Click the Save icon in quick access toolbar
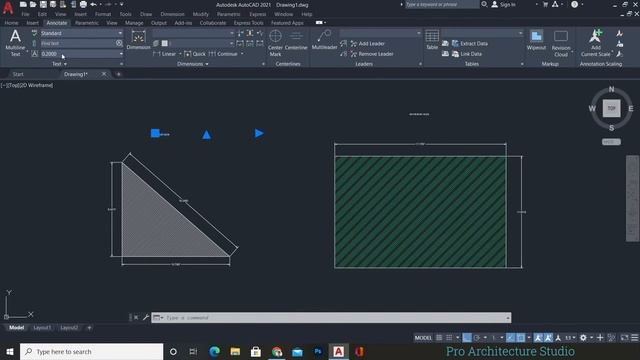 pos(43,4)
